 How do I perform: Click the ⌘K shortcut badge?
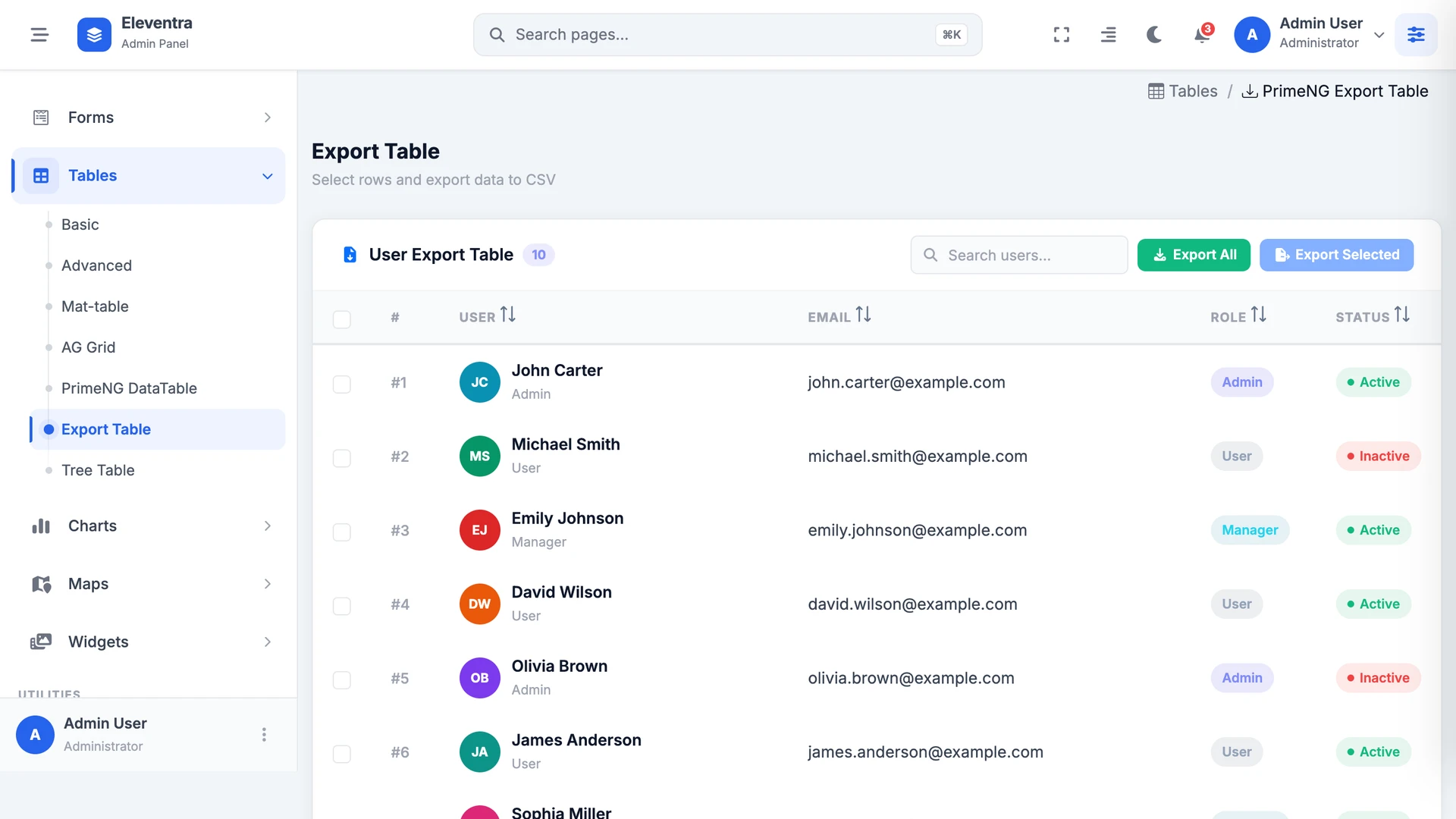pos(951,35)
